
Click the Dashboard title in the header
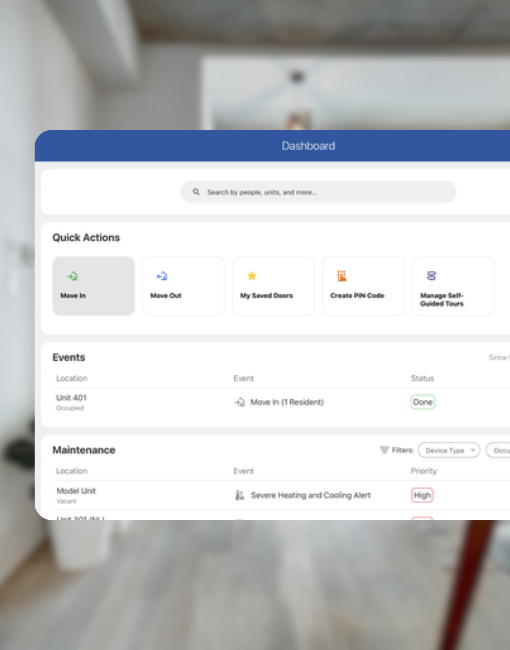(x=308, y=146)
